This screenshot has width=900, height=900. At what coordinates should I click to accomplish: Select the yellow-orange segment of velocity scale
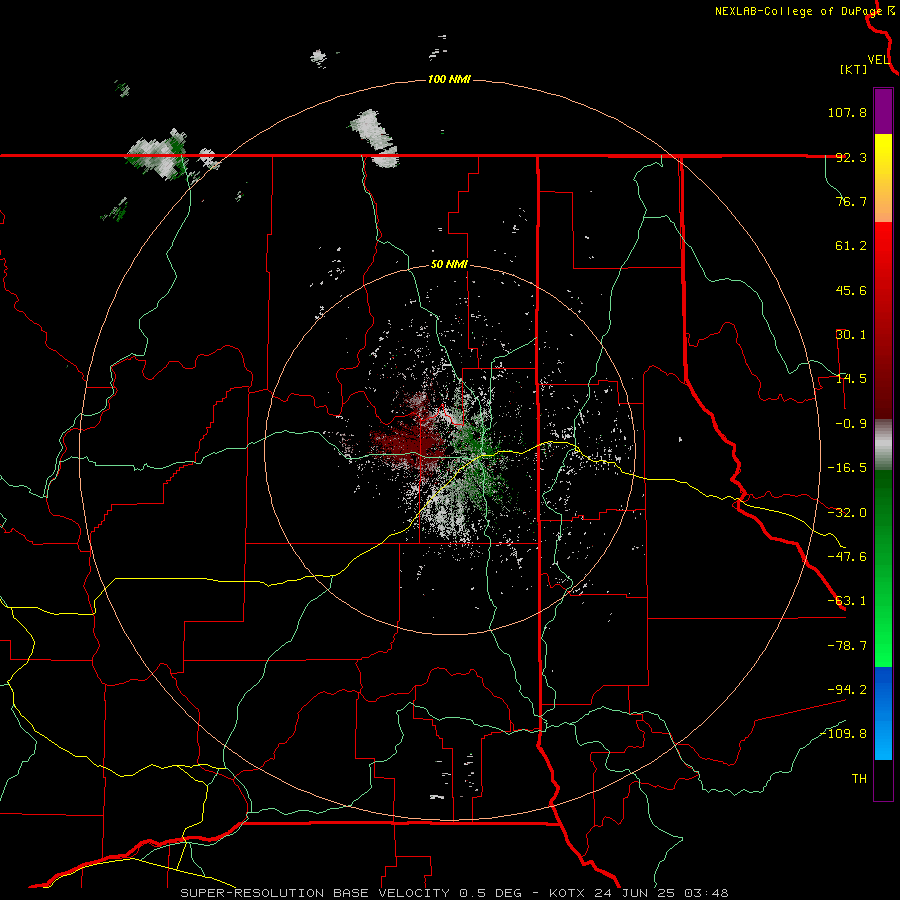(883, 178)
